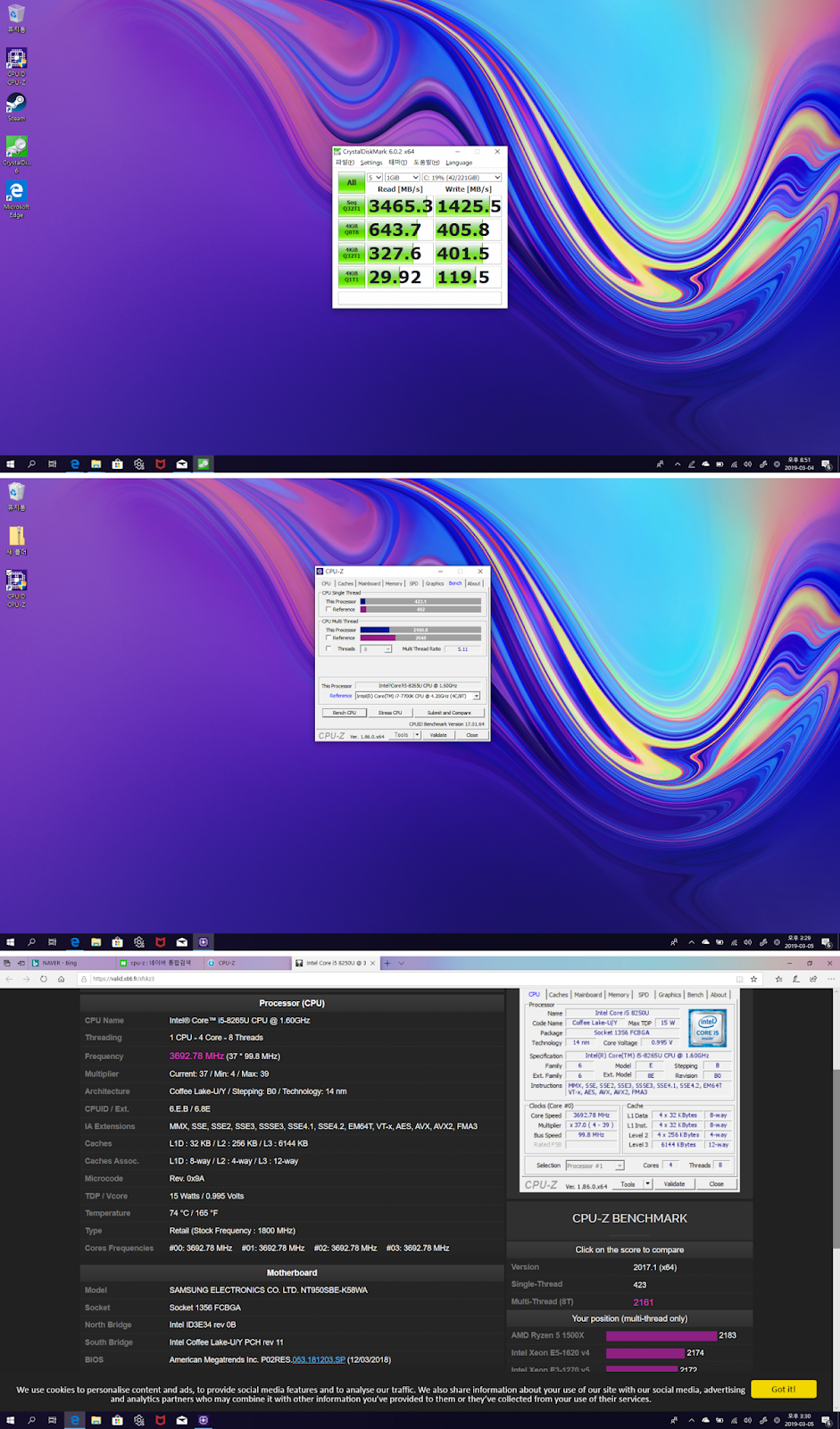Click the Stress CPU button
The image size is (840, 1429).
tap(390, 713)
